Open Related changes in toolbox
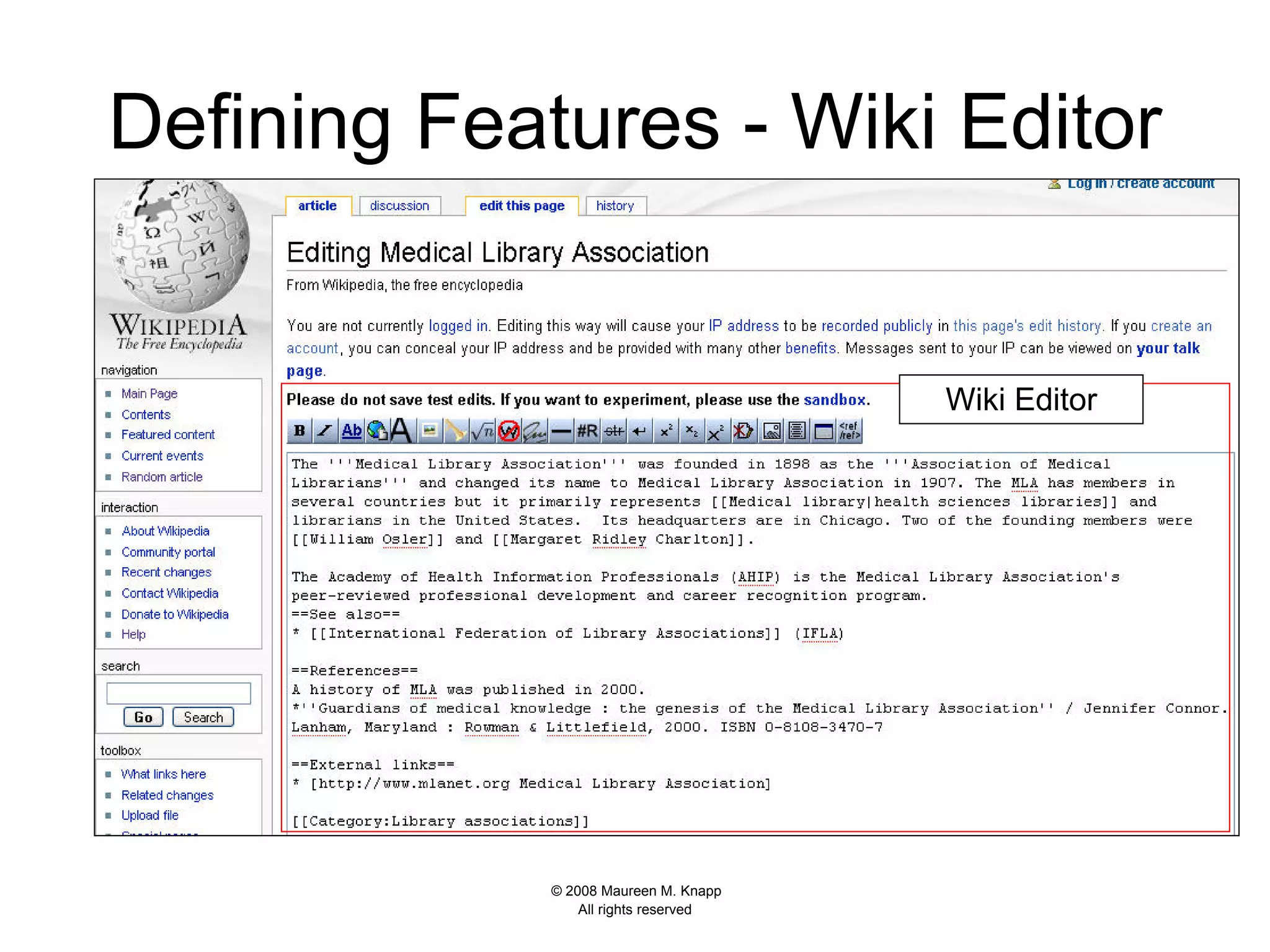 [167, 795]
